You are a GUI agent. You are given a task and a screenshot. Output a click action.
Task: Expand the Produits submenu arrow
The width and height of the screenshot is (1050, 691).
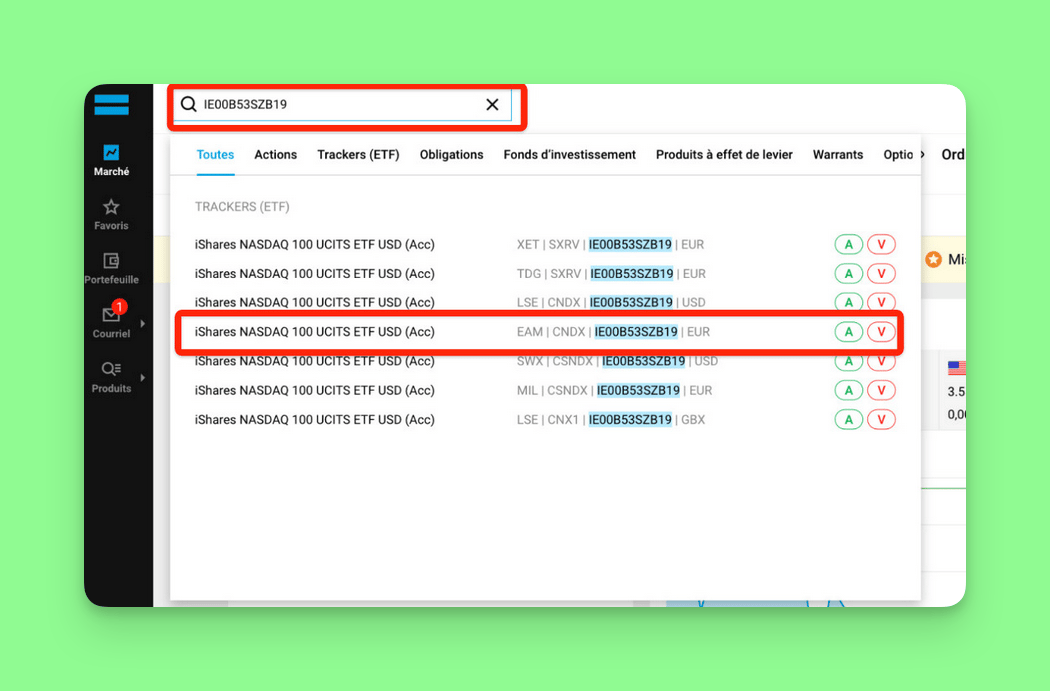[143, 378]
